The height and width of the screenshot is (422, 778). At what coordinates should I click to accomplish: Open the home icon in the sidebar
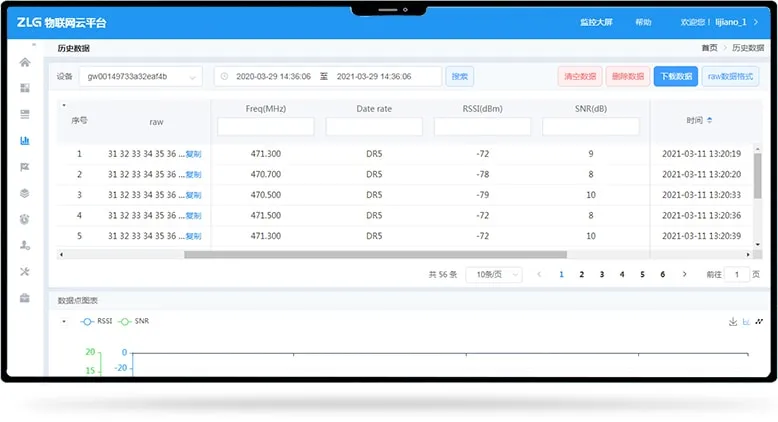point(25,62)
